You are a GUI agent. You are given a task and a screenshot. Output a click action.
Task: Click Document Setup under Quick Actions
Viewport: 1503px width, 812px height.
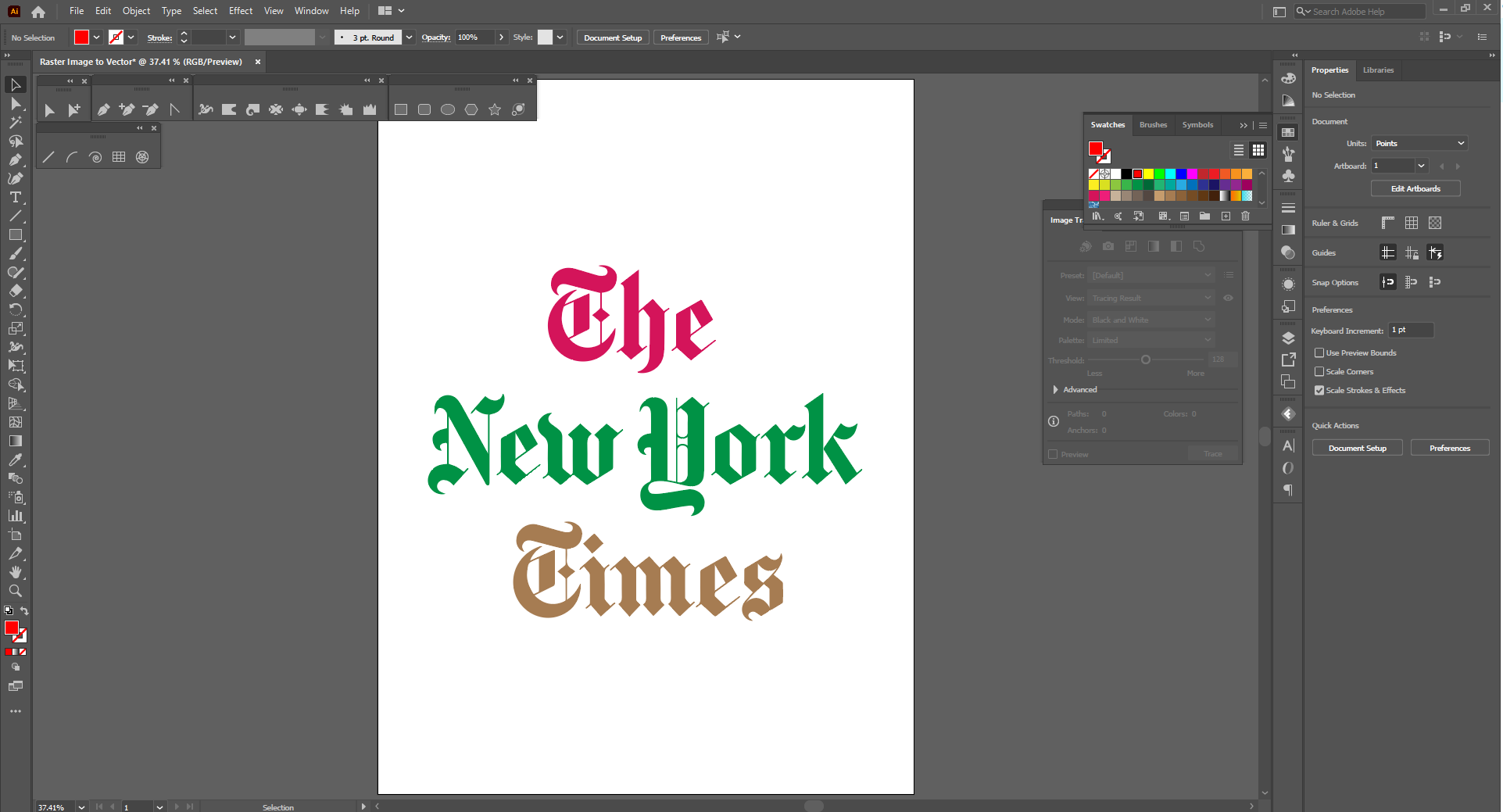coord(1358,449)
